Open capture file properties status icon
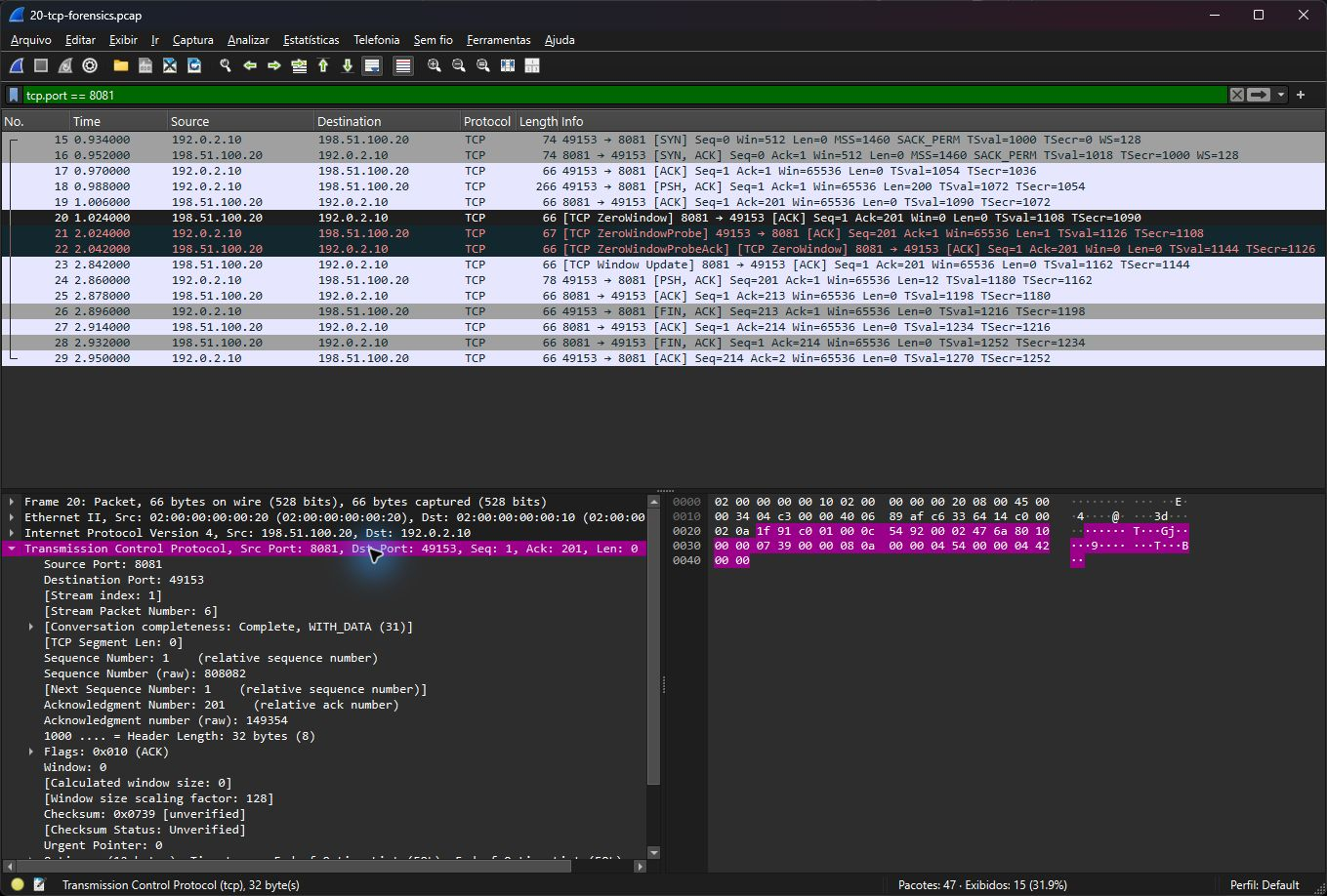 click(x=40, y=884)
